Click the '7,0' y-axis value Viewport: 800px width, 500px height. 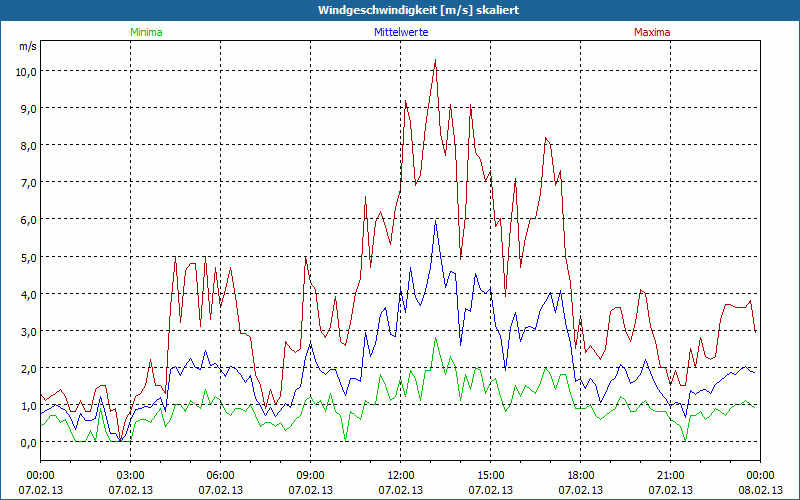tap(29, 183)
